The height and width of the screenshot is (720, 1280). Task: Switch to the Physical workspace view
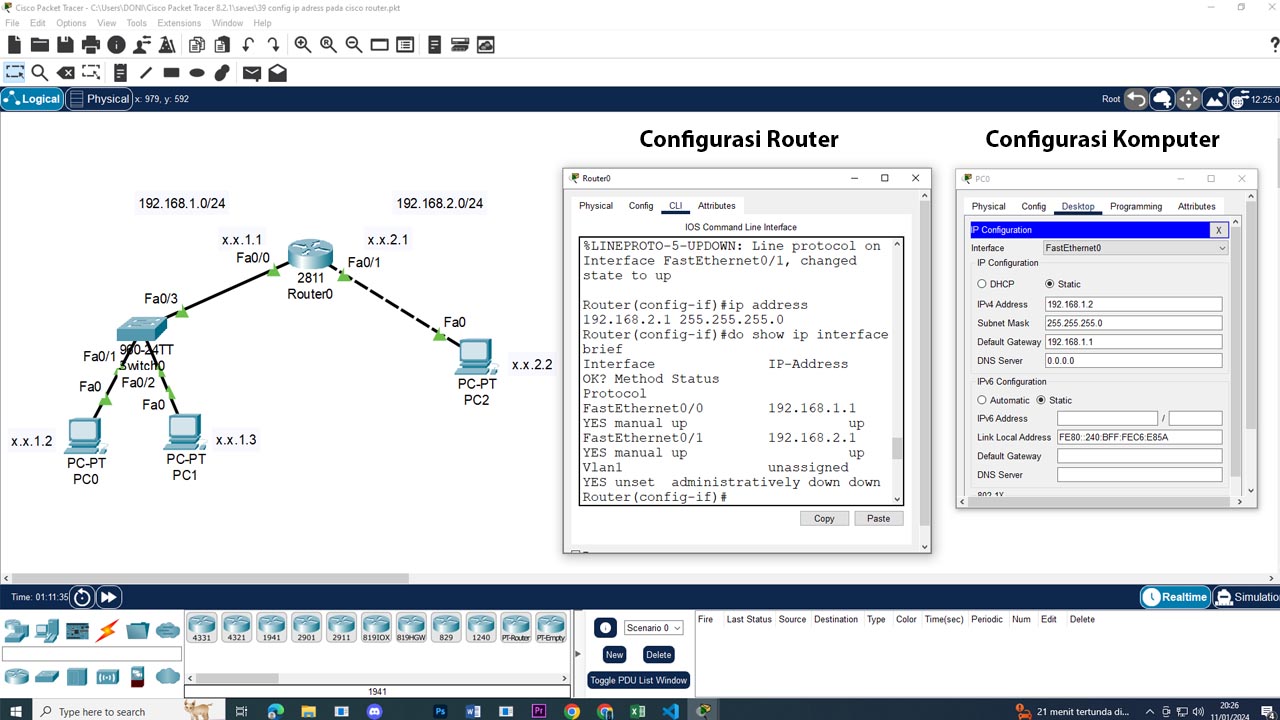point(99,99)
